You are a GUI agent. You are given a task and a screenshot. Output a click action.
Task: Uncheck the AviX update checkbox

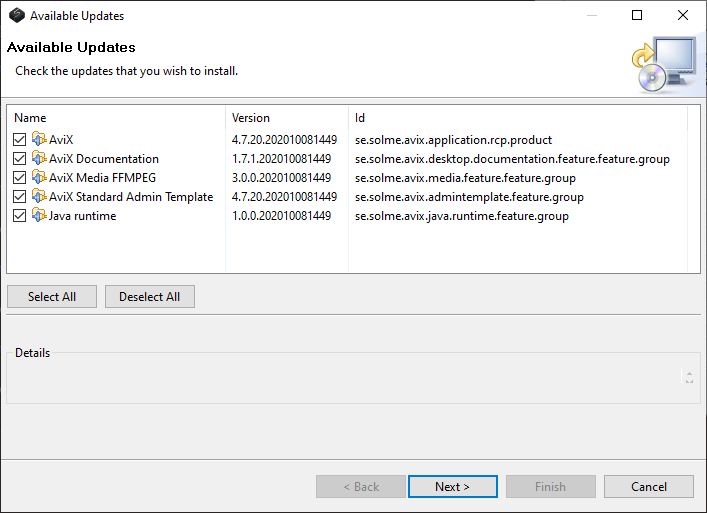(20, 140)
